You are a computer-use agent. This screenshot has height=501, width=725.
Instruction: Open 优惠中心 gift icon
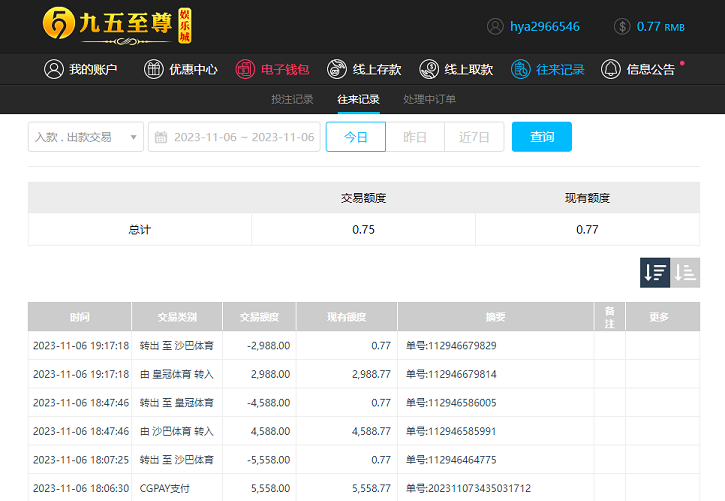click(154, 70)
